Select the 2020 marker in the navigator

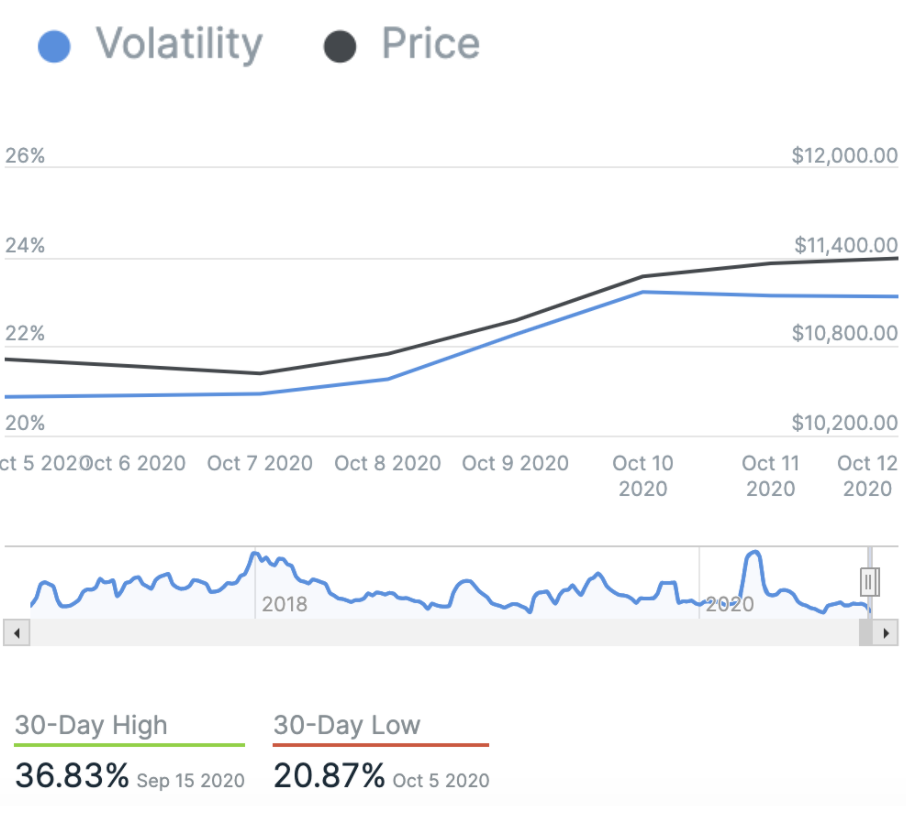click(x=730, y=604)
